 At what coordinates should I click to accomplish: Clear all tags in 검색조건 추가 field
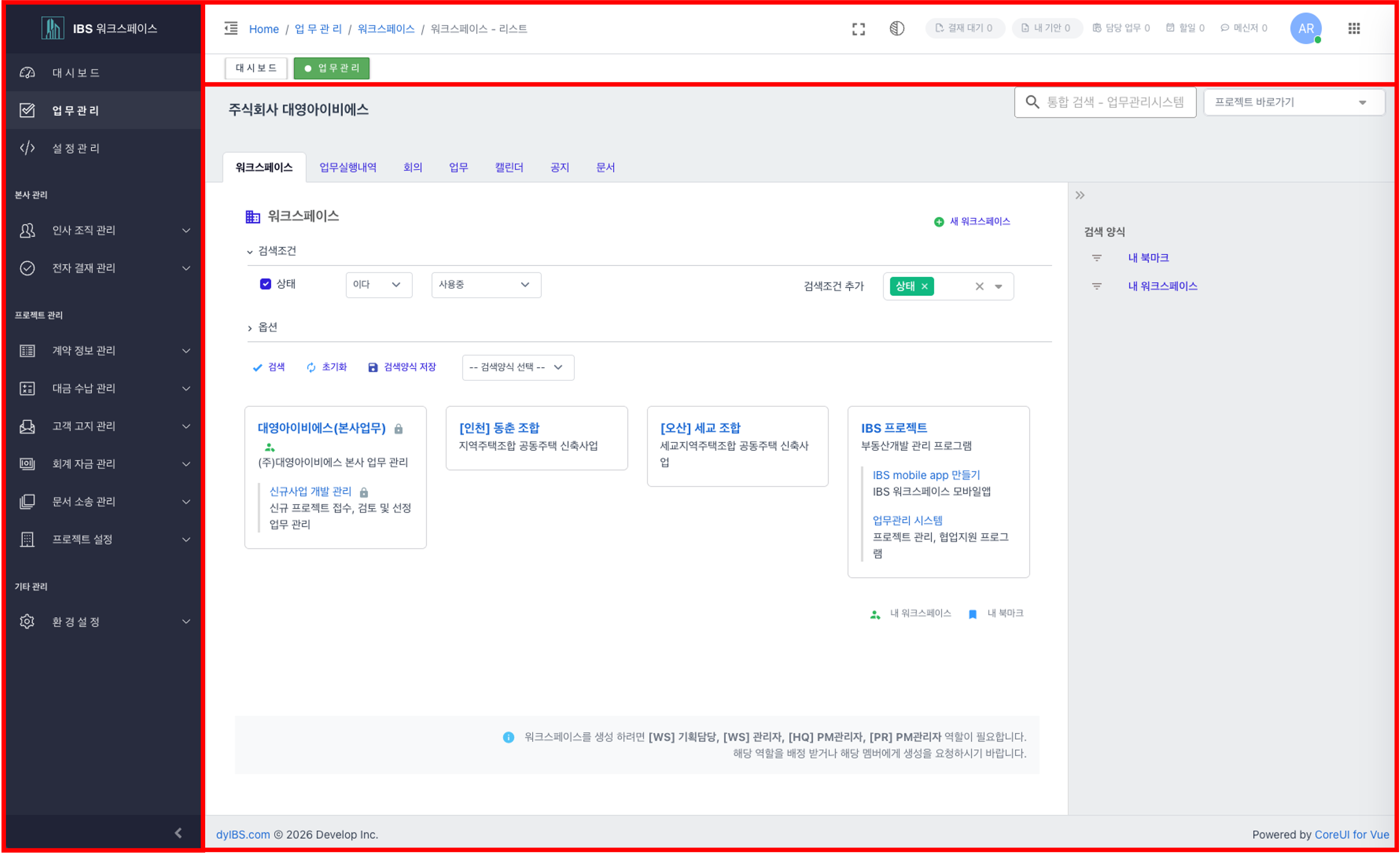(980, 286)
